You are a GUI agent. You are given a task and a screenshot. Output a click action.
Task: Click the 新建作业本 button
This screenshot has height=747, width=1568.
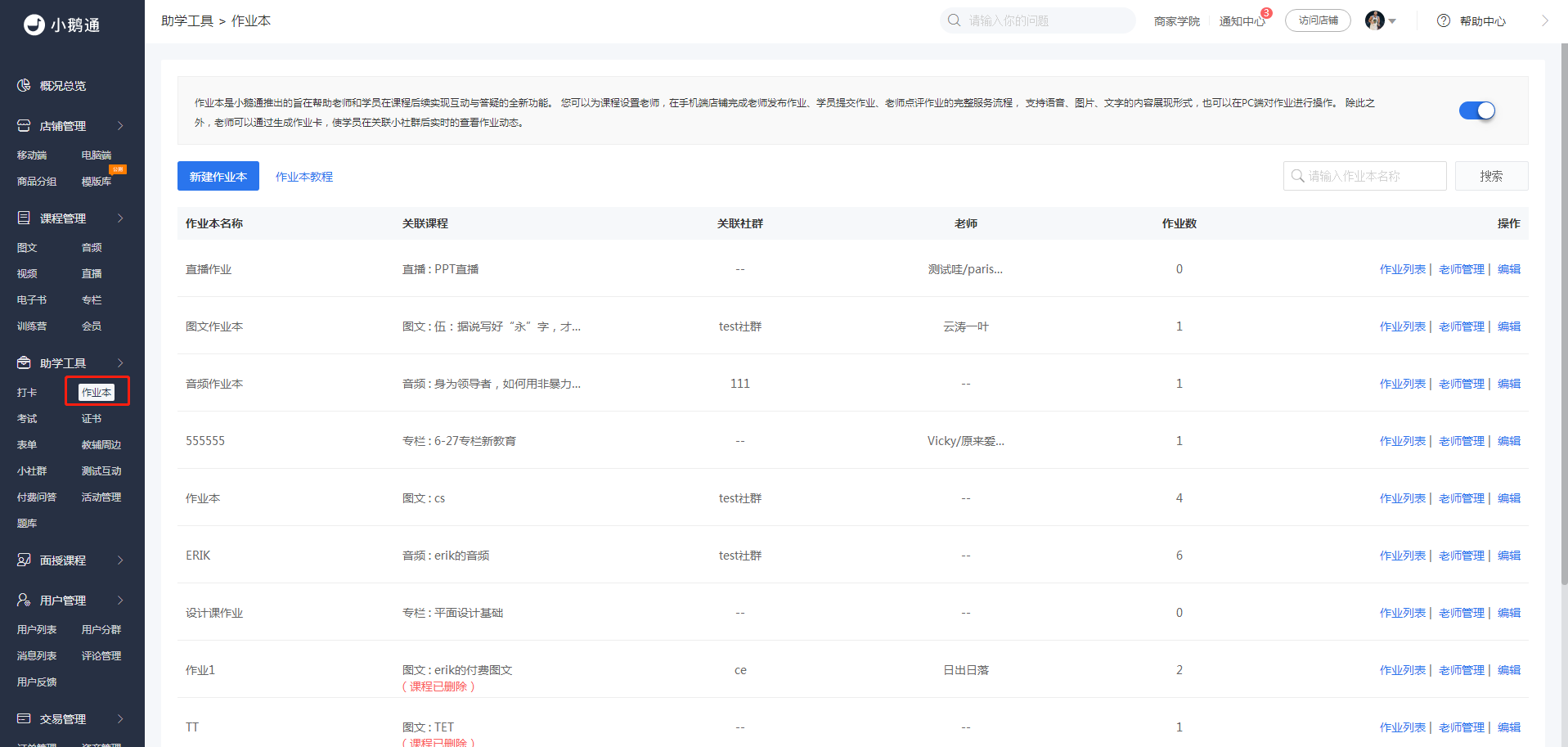point(218,177)
